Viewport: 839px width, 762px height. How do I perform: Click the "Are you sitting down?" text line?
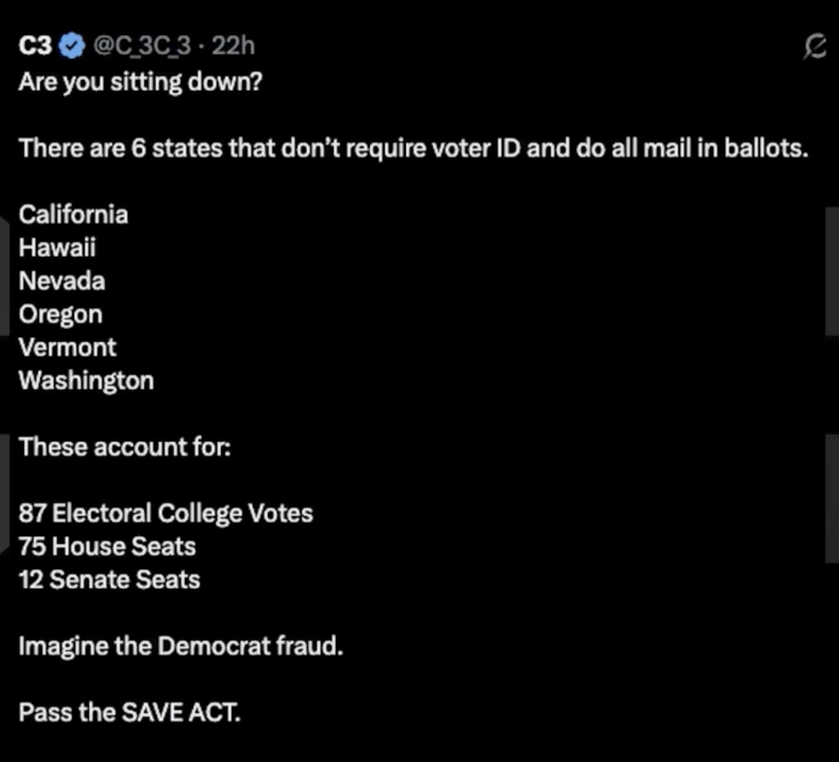140,81
